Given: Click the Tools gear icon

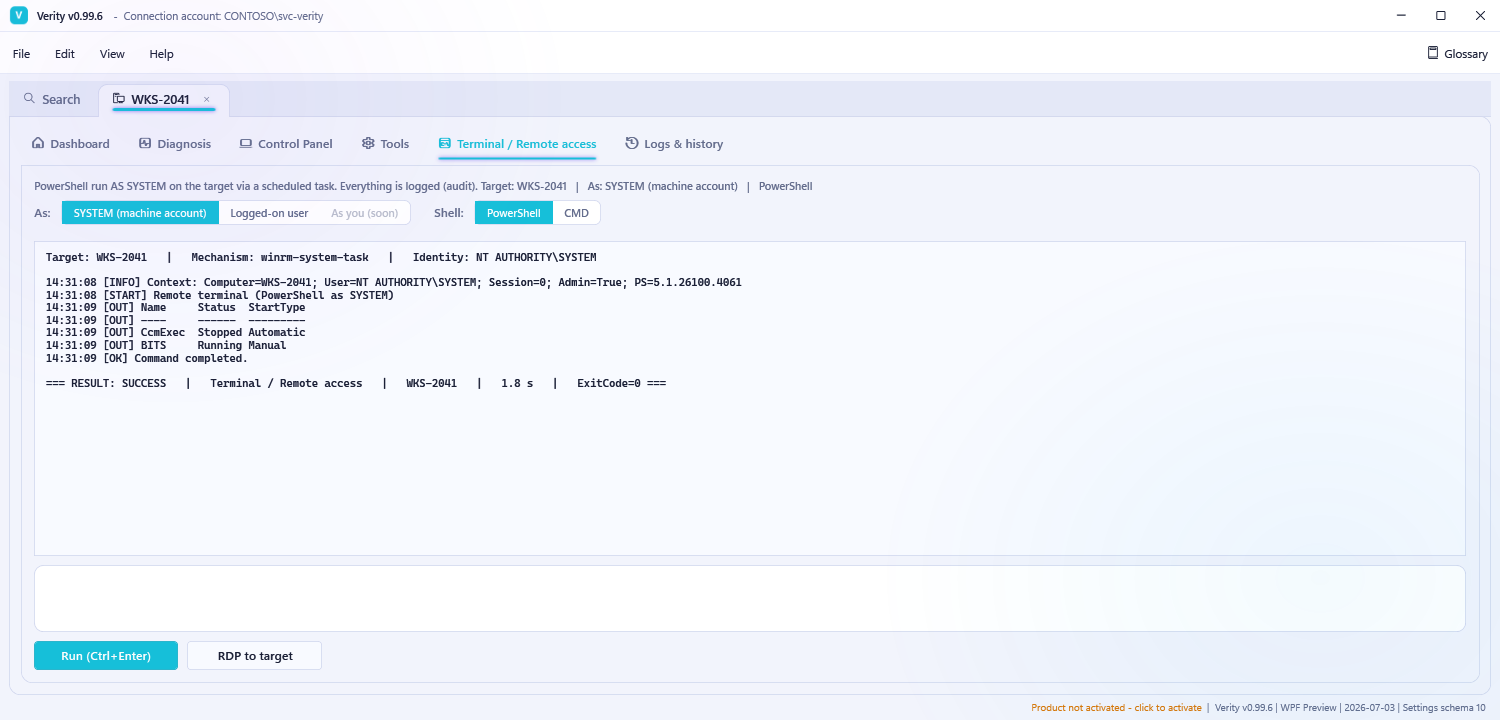Looking at the screenshot, I should coord(368,143).
